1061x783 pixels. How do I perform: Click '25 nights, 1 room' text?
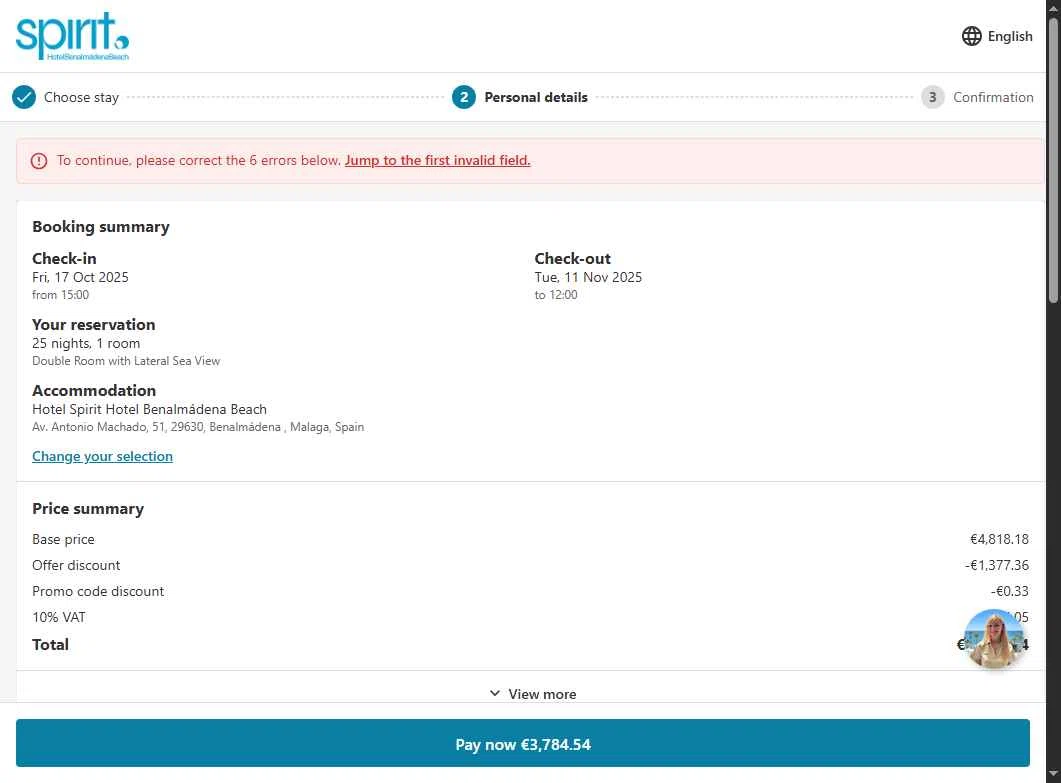pos(86,343)
